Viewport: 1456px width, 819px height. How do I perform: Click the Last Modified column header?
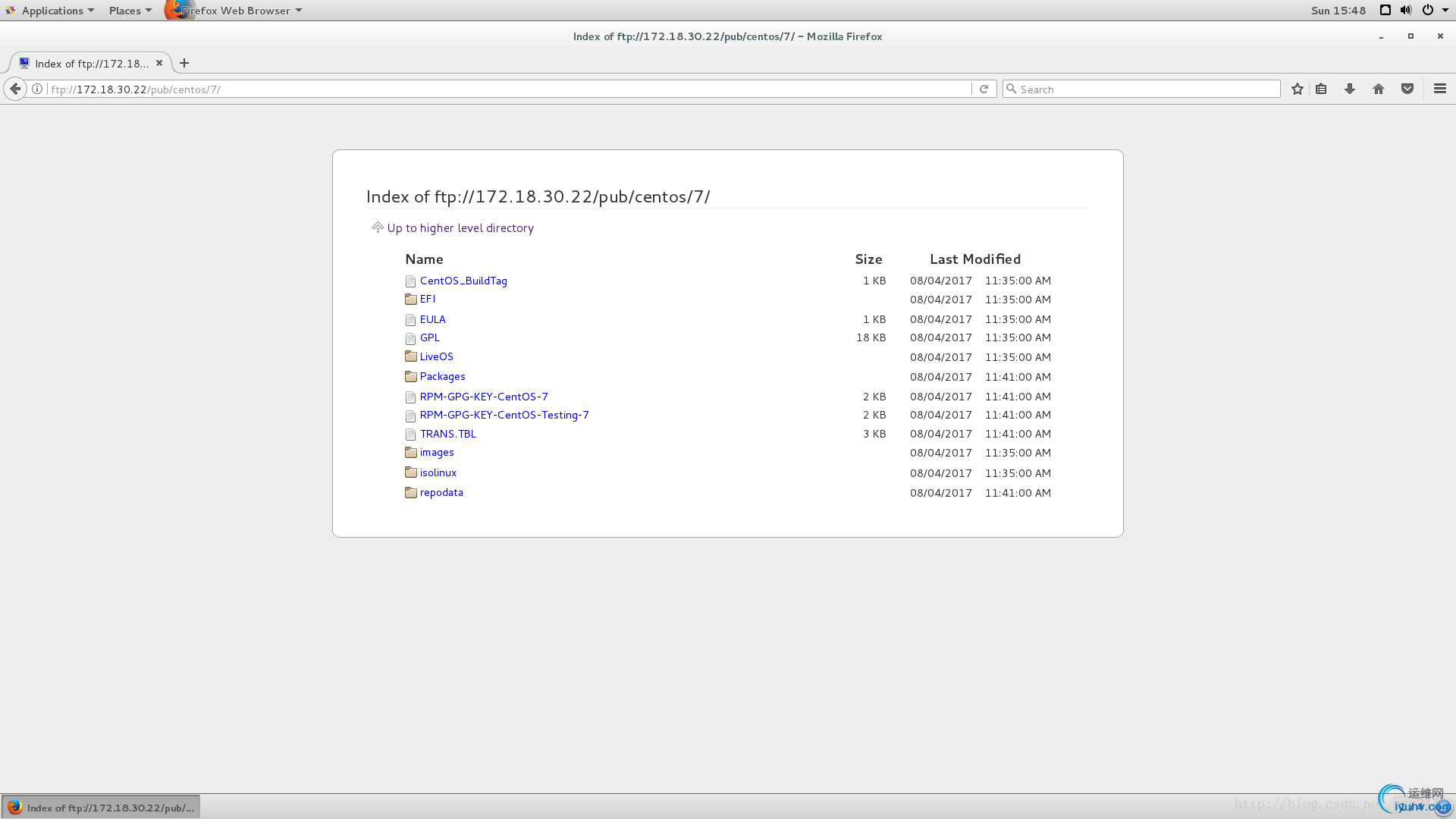click(x=975, y=259)
